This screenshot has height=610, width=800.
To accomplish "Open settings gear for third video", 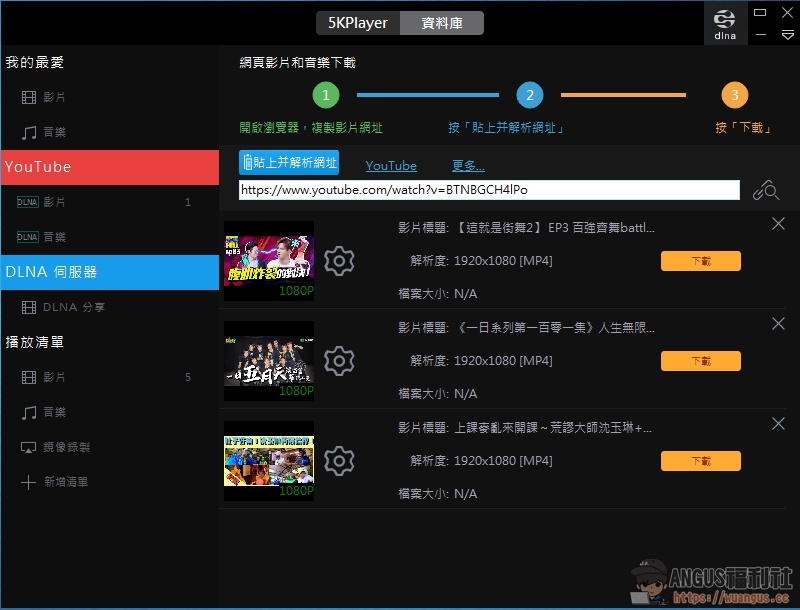I will click(x=340, y=461).
